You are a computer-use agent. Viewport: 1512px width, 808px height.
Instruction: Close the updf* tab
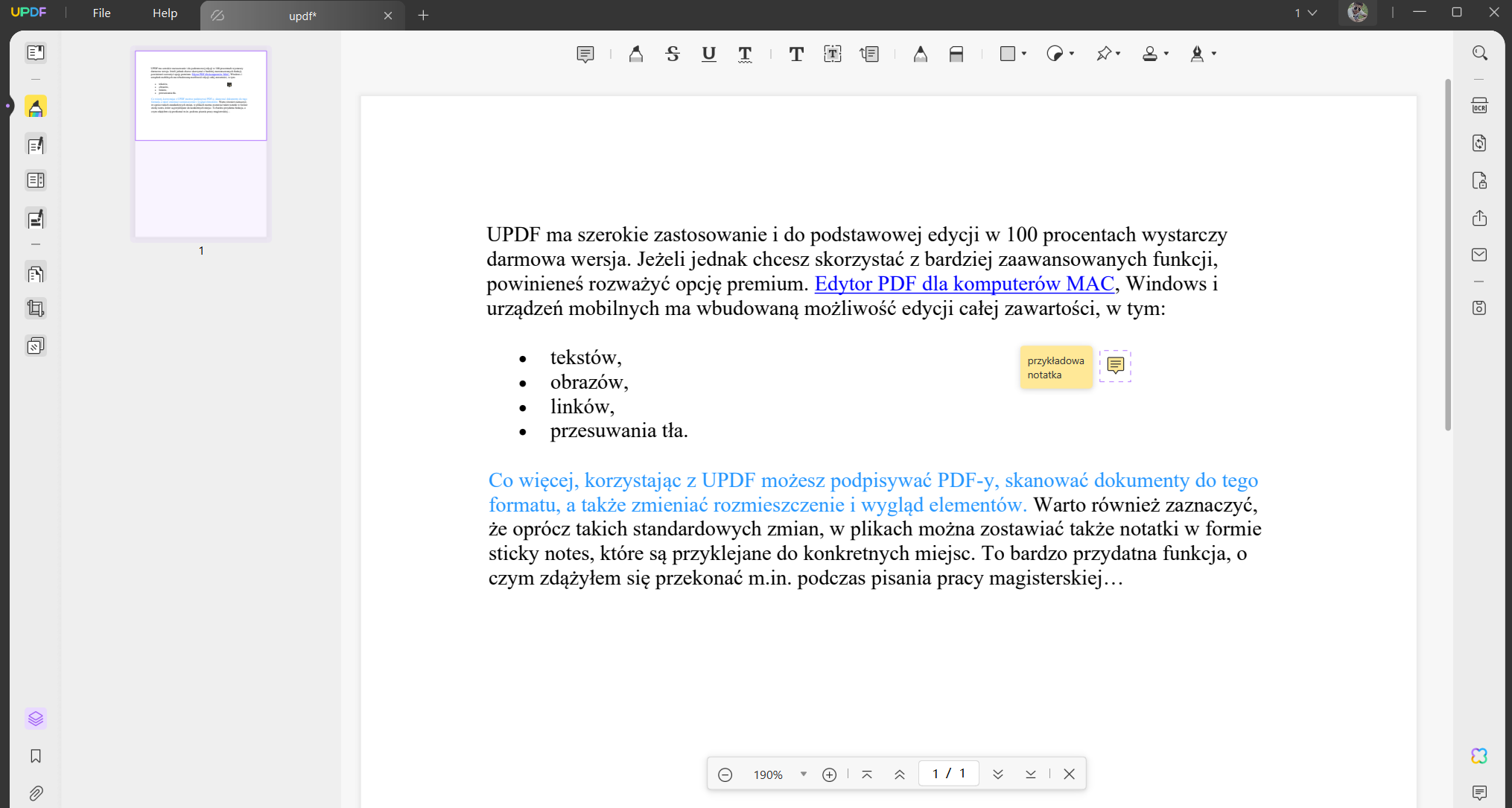388,16
